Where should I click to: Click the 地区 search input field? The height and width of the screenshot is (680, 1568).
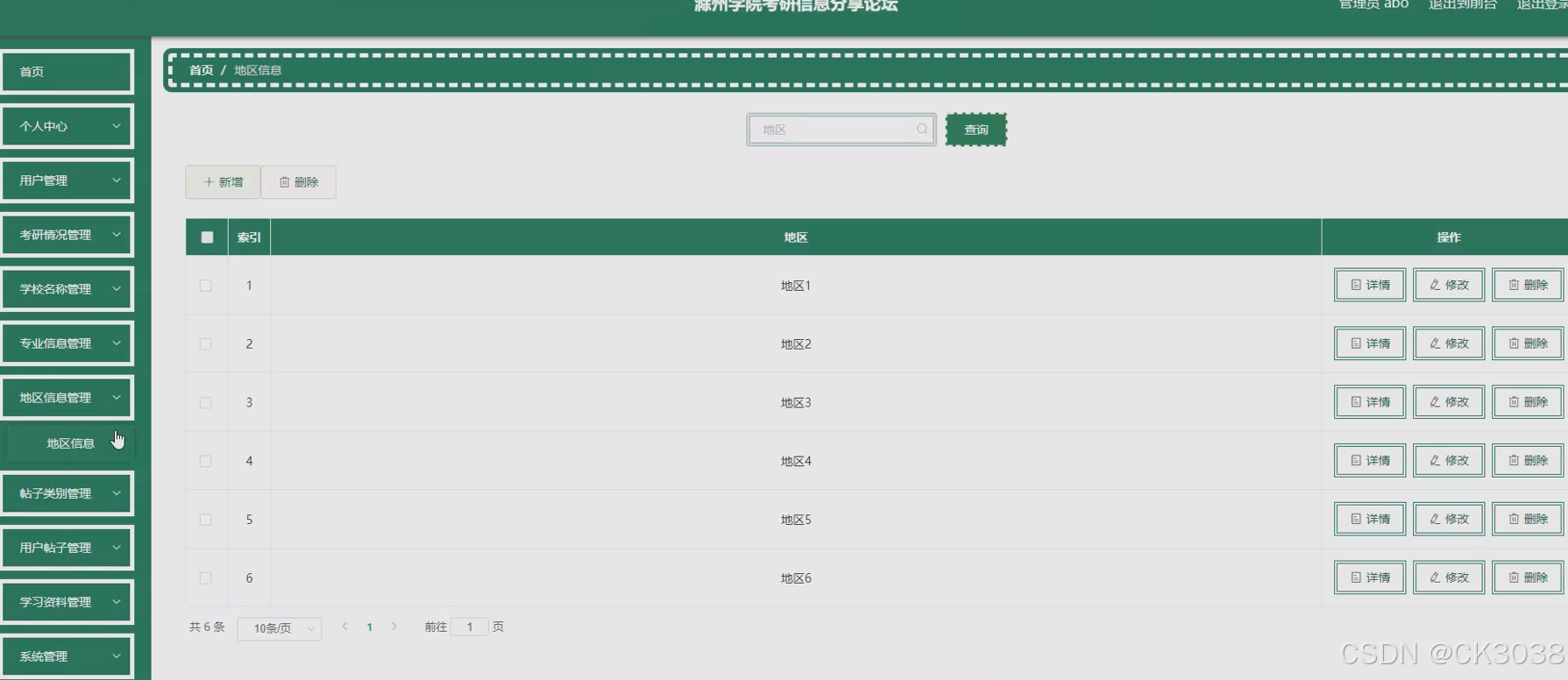841,130
